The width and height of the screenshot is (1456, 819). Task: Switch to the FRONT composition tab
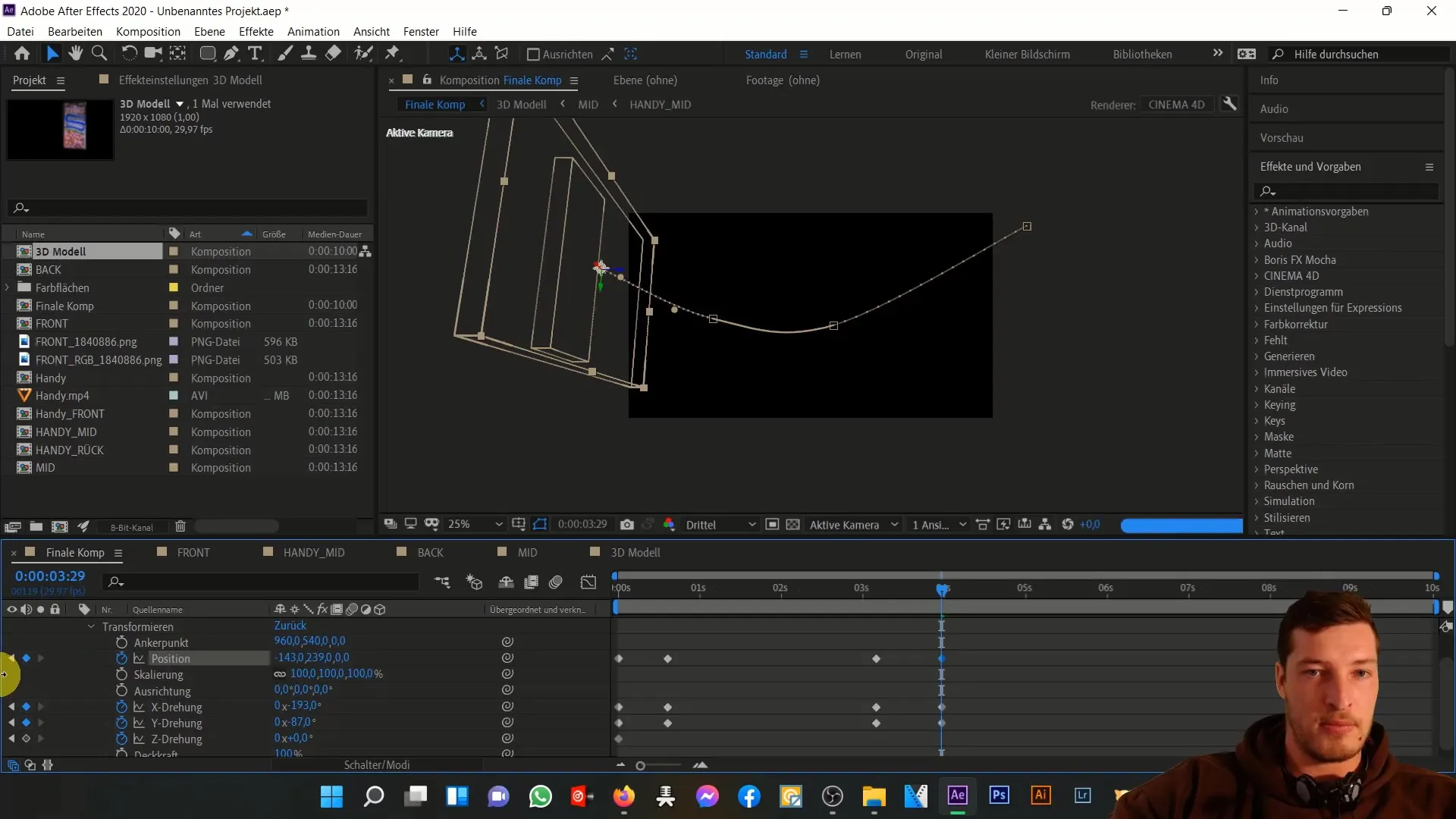(x=193, y=552)
